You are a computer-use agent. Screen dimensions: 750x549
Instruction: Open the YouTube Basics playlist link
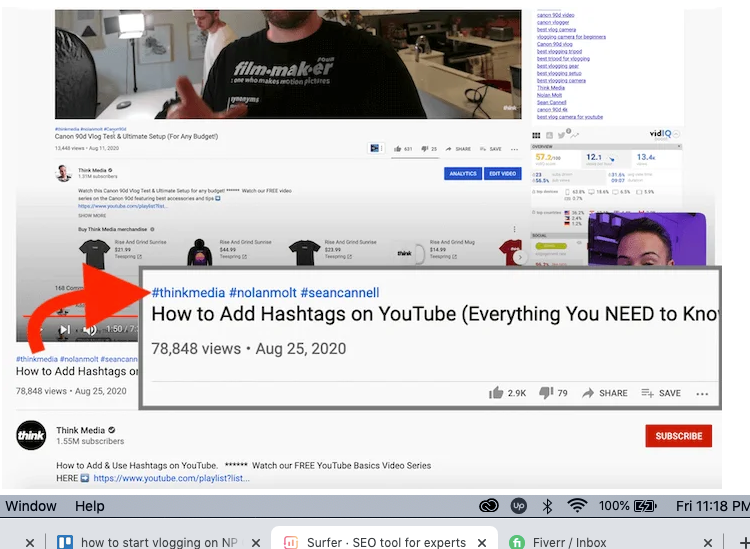point(171,478)
